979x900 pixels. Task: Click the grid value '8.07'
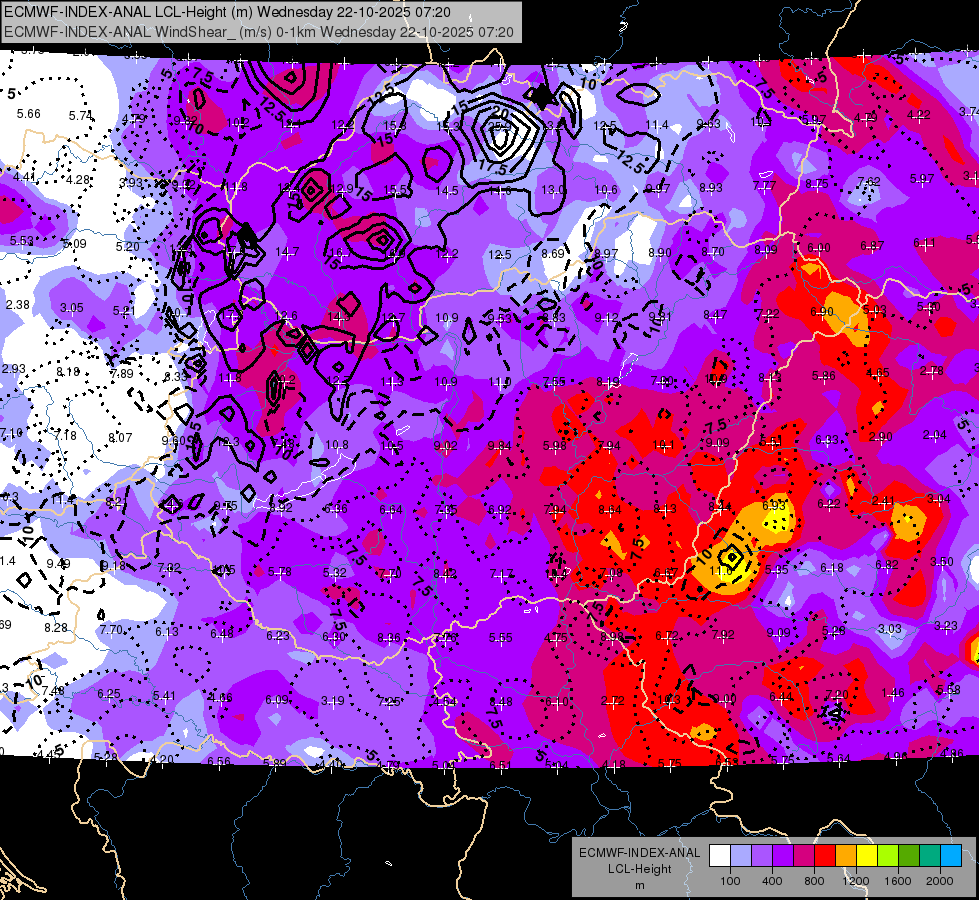pyautogui.click(x=120, y=438)
